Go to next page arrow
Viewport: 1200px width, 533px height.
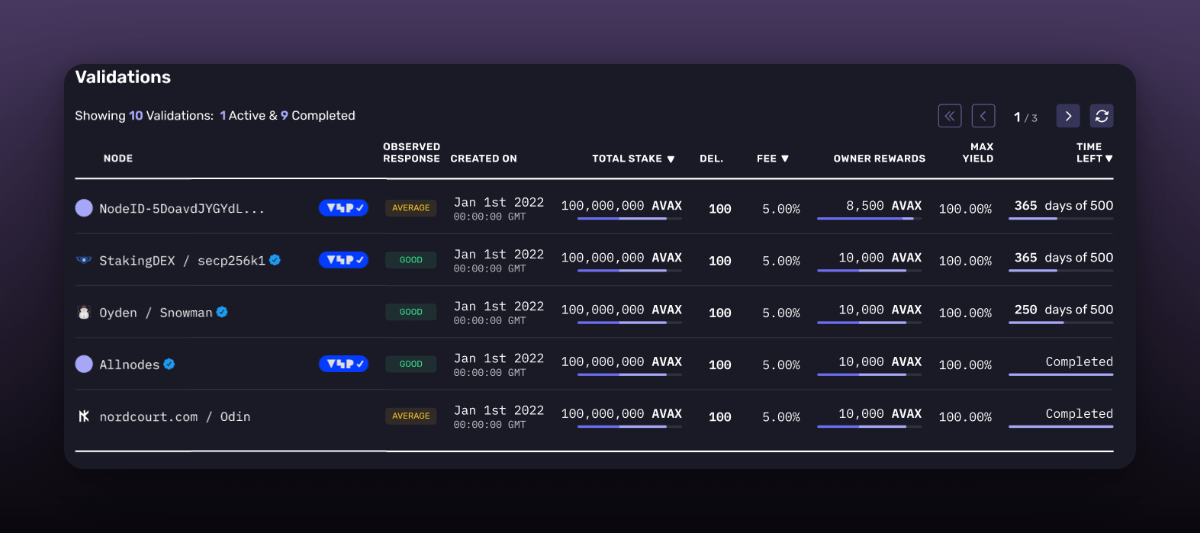(1068, 116)
